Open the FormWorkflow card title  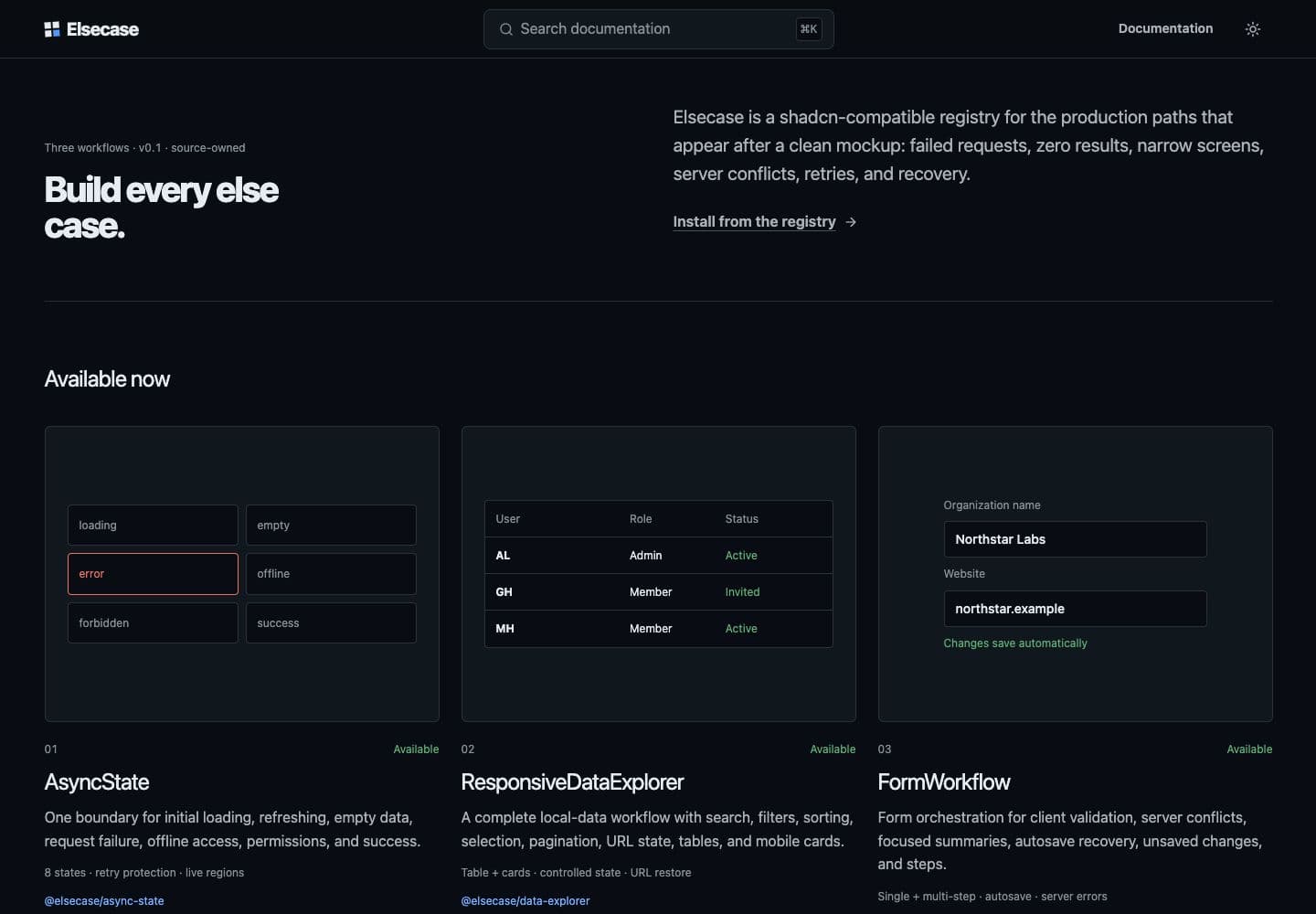click(x=944, y=782)
